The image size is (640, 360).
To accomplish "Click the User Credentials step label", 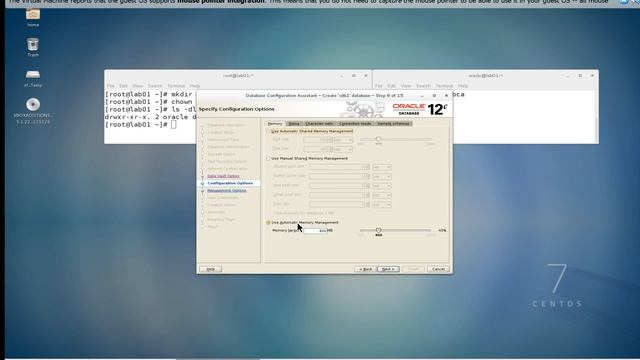I will tap(222, 198).
